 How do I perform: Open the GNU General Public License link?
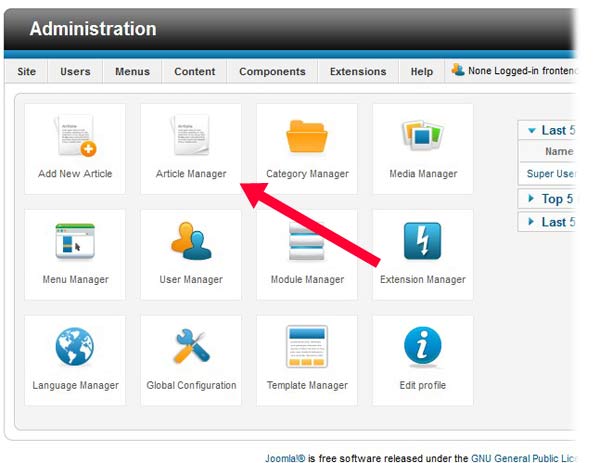523,458
